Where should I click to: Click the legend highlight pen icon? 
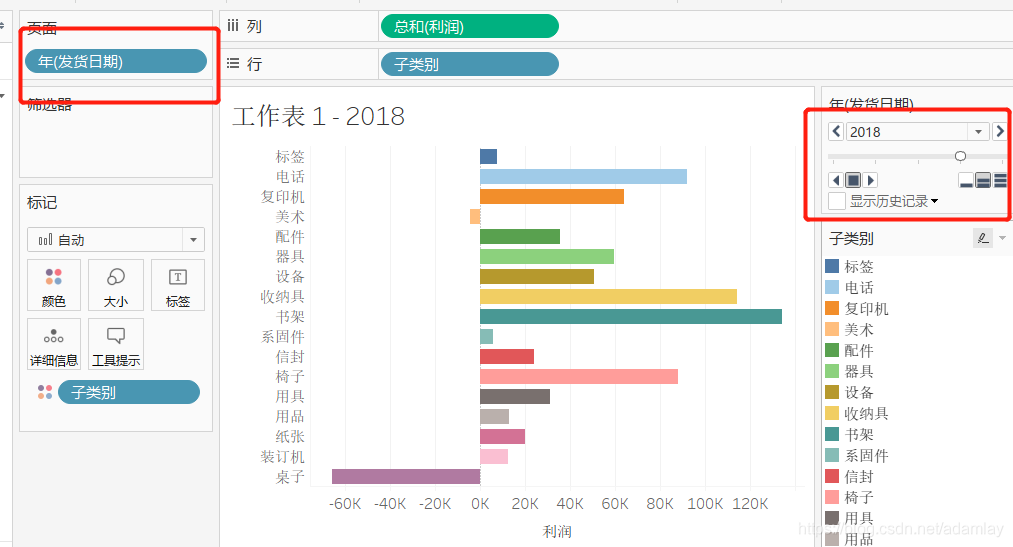click(983, 238)
